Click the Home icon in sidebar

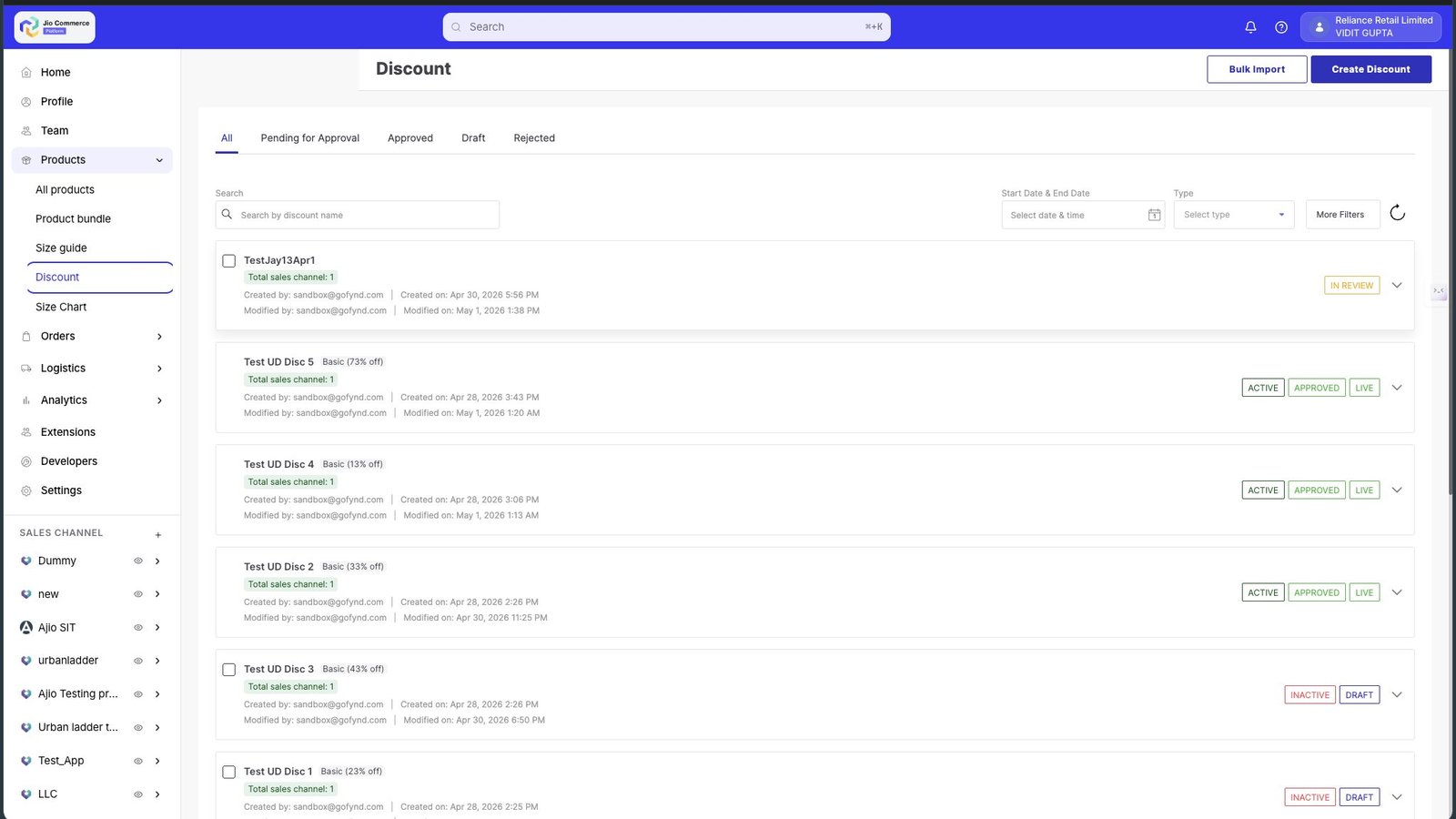pos(26,73)
